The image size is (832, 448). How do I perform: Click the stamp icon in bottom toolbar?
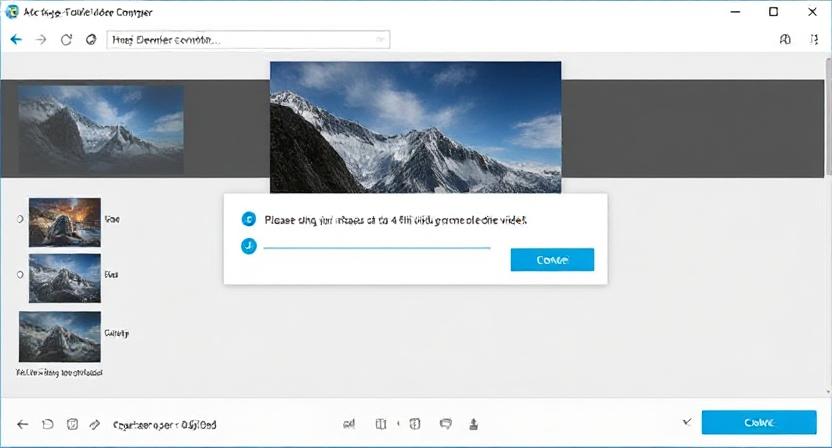[473, 423]
